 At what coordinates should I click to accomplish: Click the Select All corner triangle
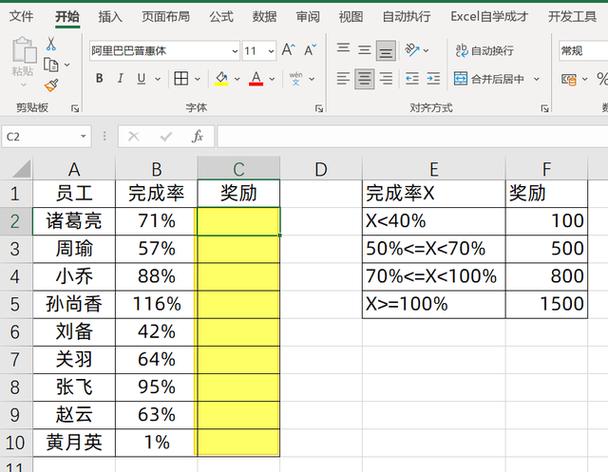click(21, 169)
